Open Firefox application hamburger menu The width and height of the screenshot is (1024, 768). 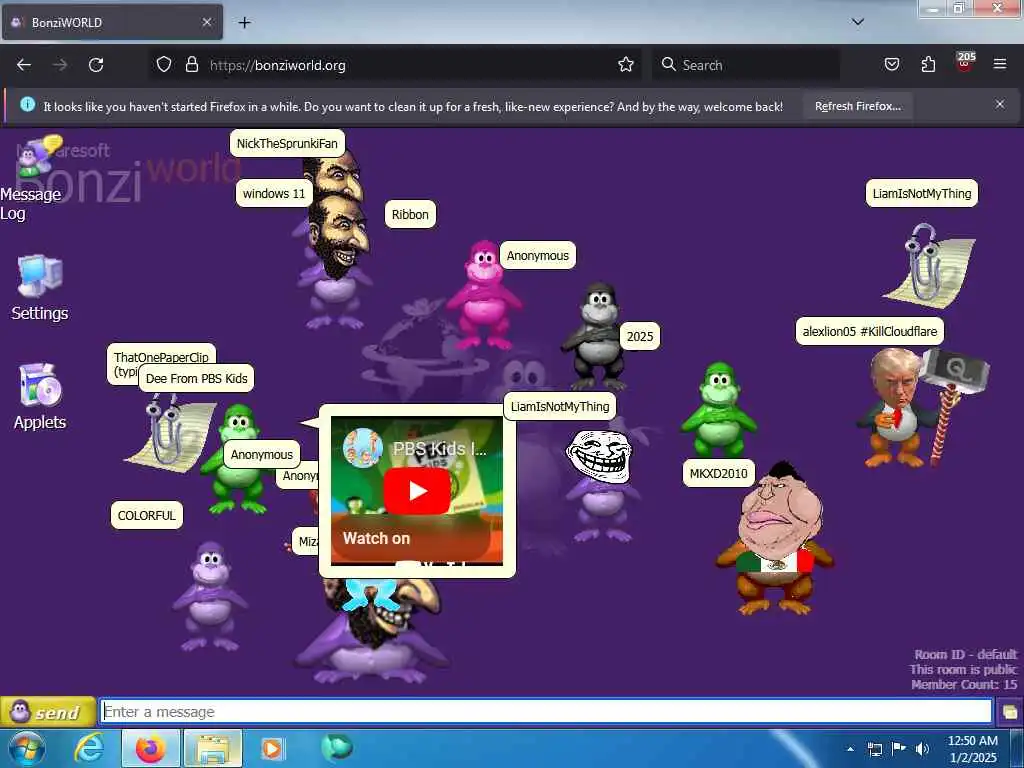pyautogui.click(x=999, y=65)
